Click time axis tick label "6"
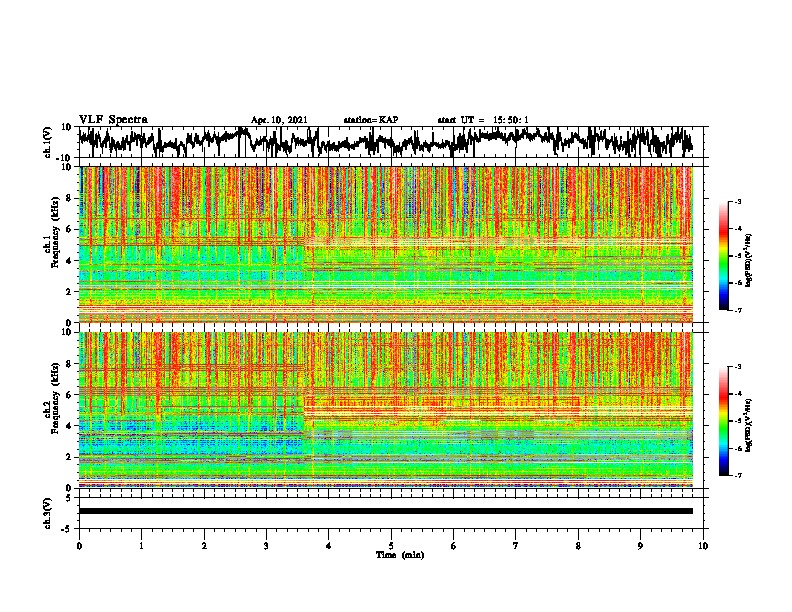 pyautogui.click(x=454, y=546)
